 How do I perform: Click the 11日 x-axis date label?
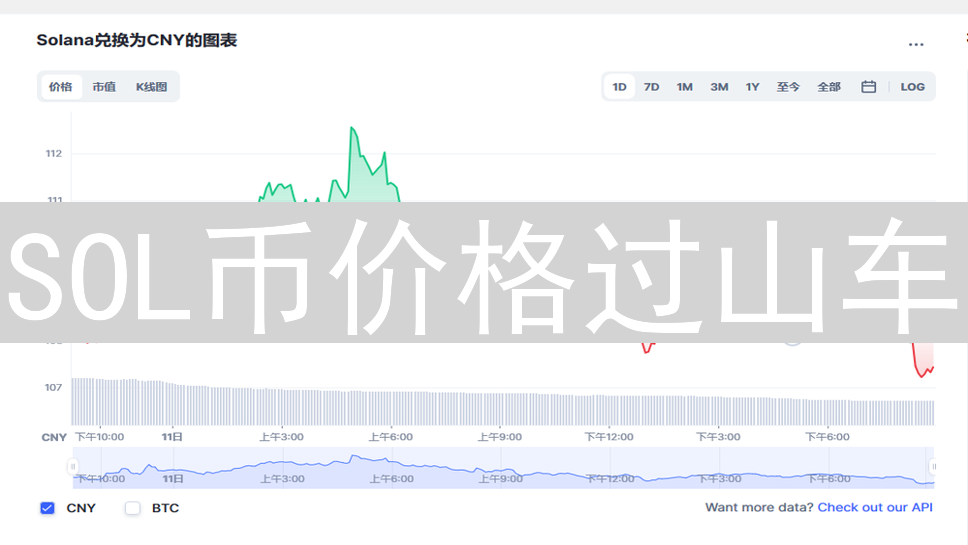(x=172, y=436)
